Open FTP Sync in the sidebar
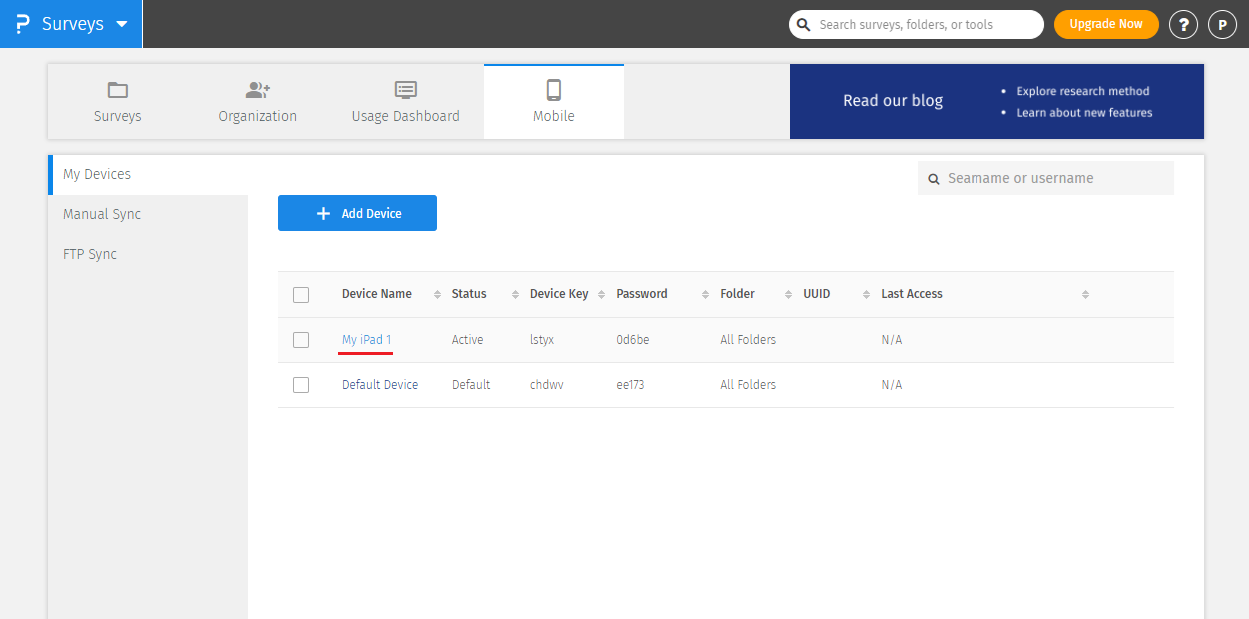Image resolution: width=1249 pixels, height=619 pixels. (90, 254)
